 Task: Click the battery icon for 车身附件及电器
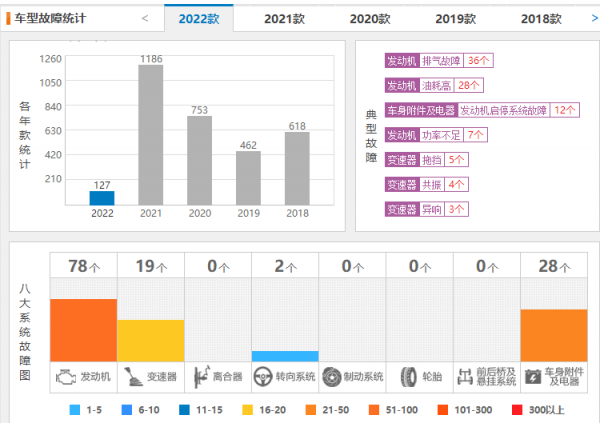(533, 377)
